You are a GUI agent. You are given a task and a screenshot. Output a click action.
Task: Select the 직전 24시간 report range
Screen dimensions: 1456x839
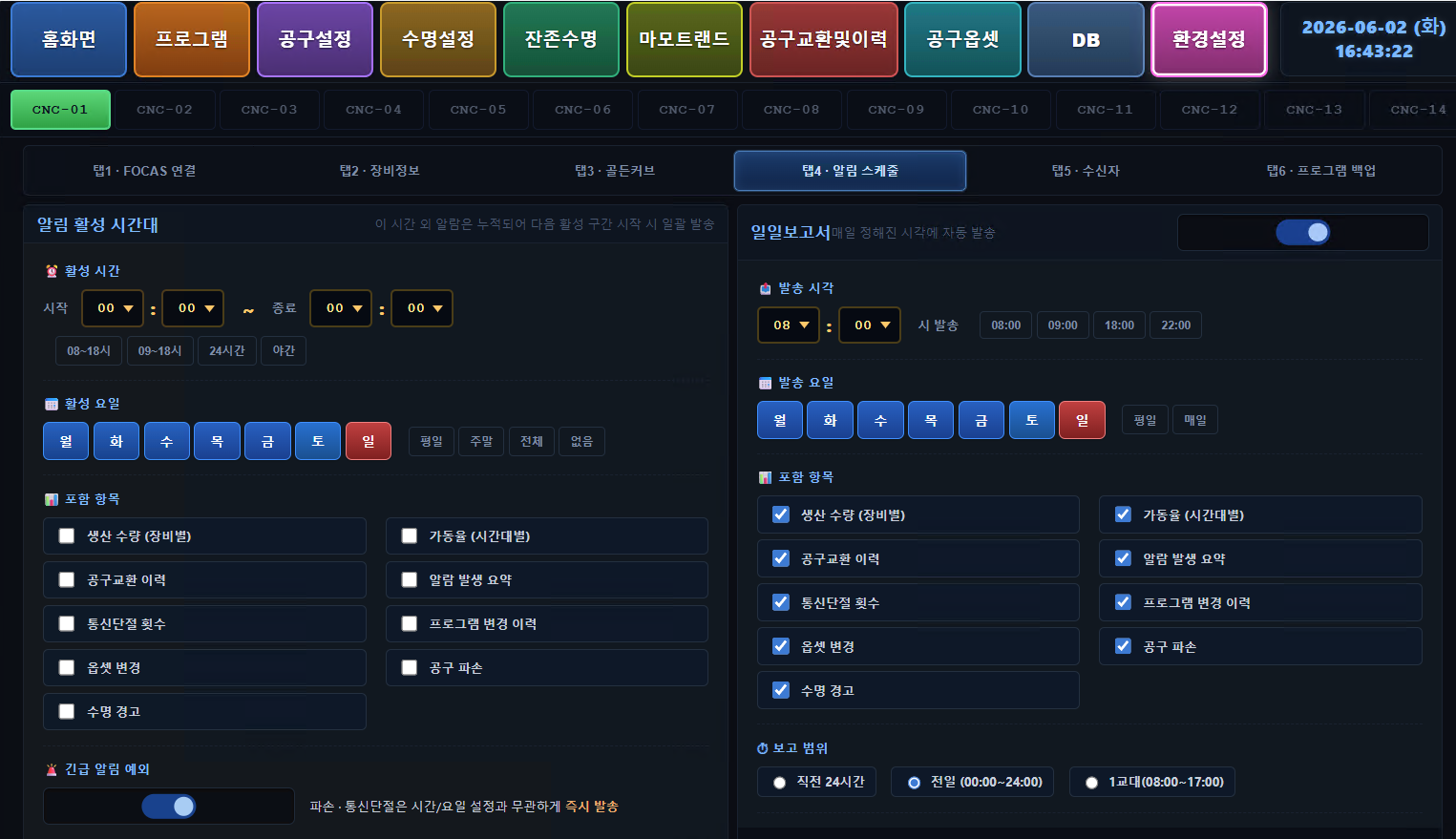point(816,782)
